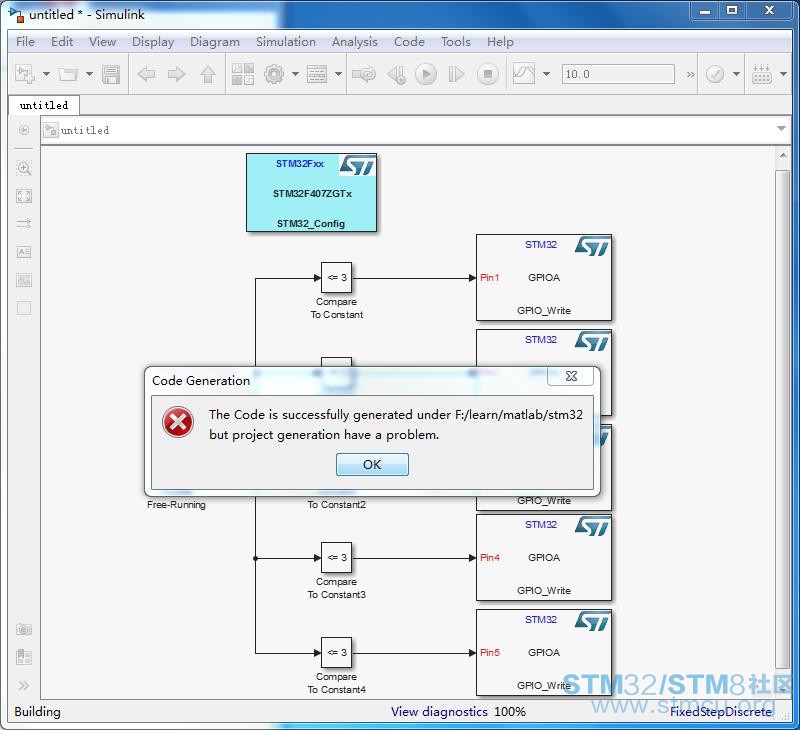Image resolution: width=800 pixels, height=730 pixels.
Task: Select the GPIO_Write block with Pin4
Action: point(544,558)
